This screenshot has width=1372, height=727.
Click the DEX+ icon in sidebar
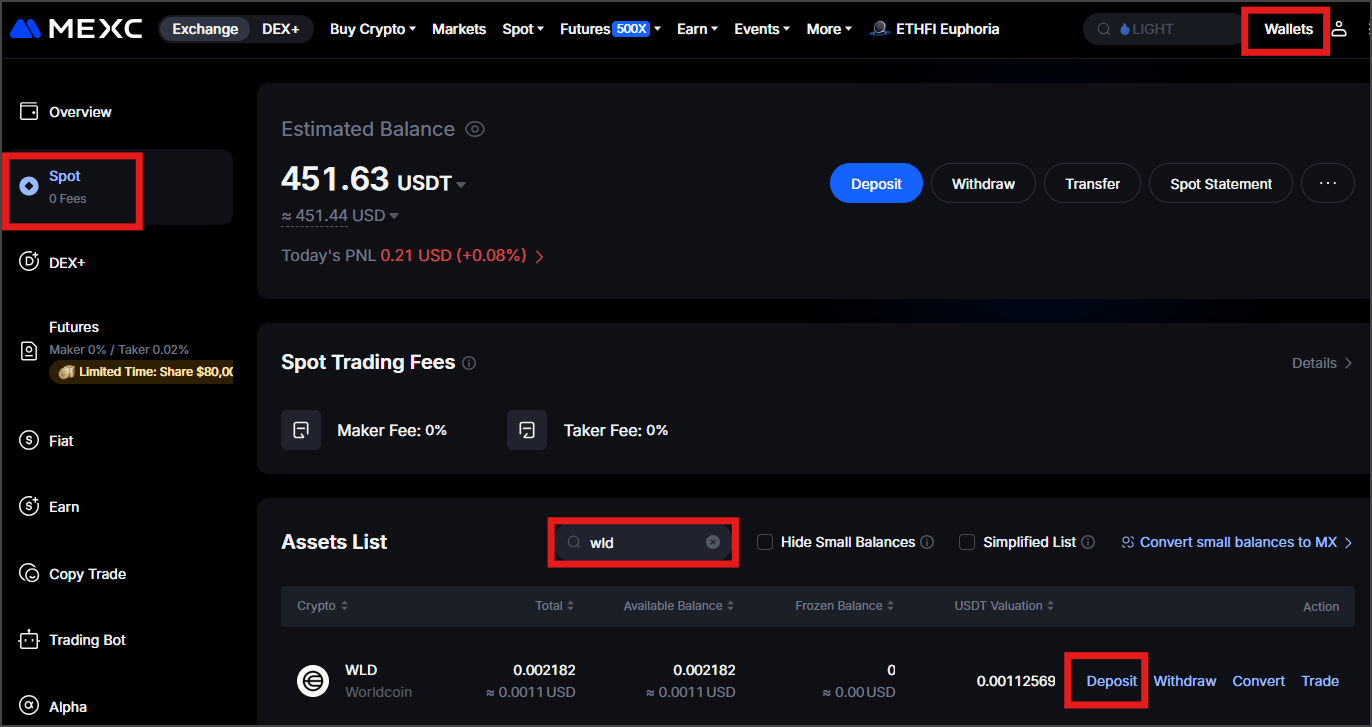point(29,262)
